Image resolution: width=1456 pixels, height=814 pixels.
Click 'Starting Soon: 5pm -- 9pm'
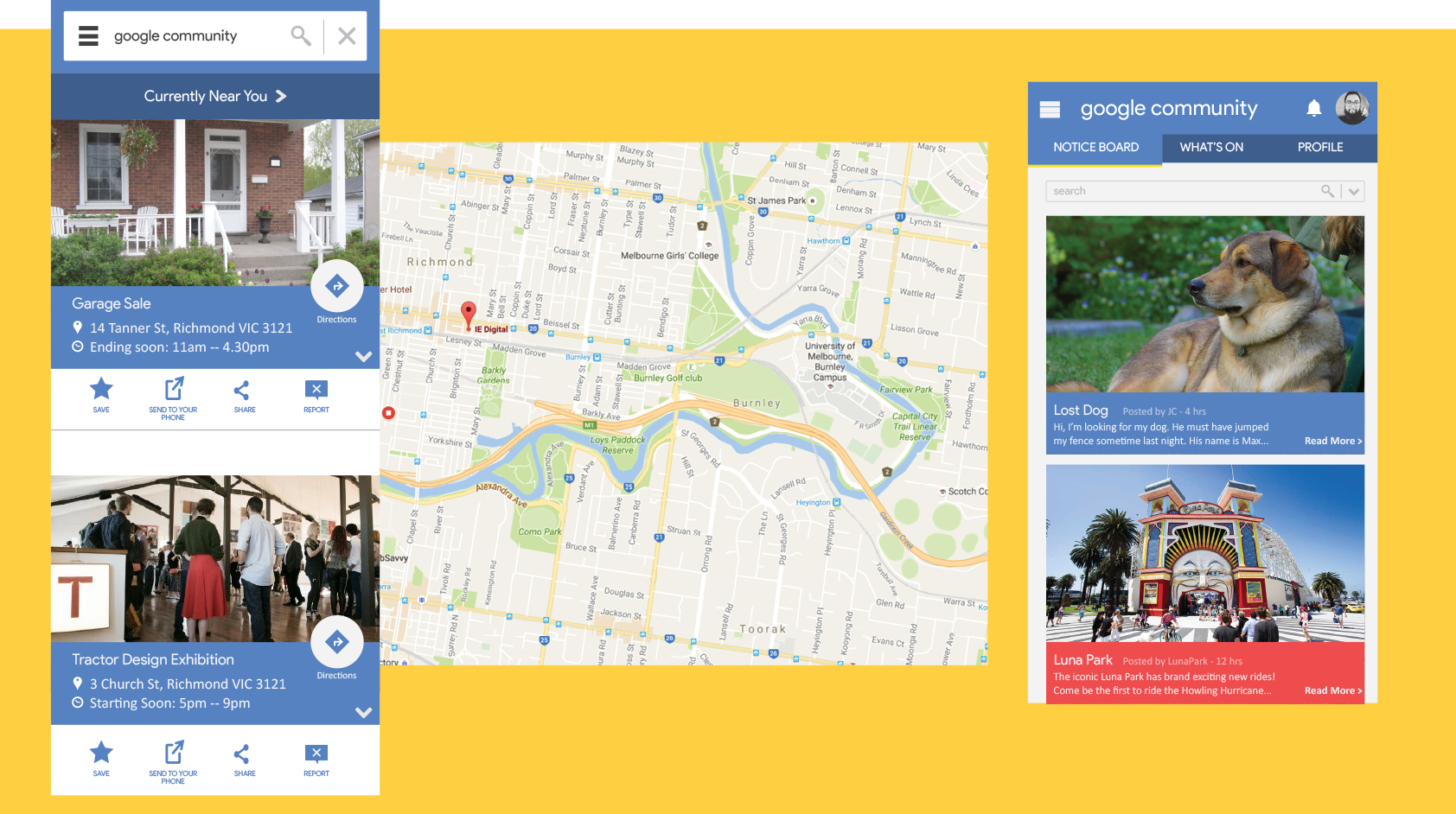(169, 703)
